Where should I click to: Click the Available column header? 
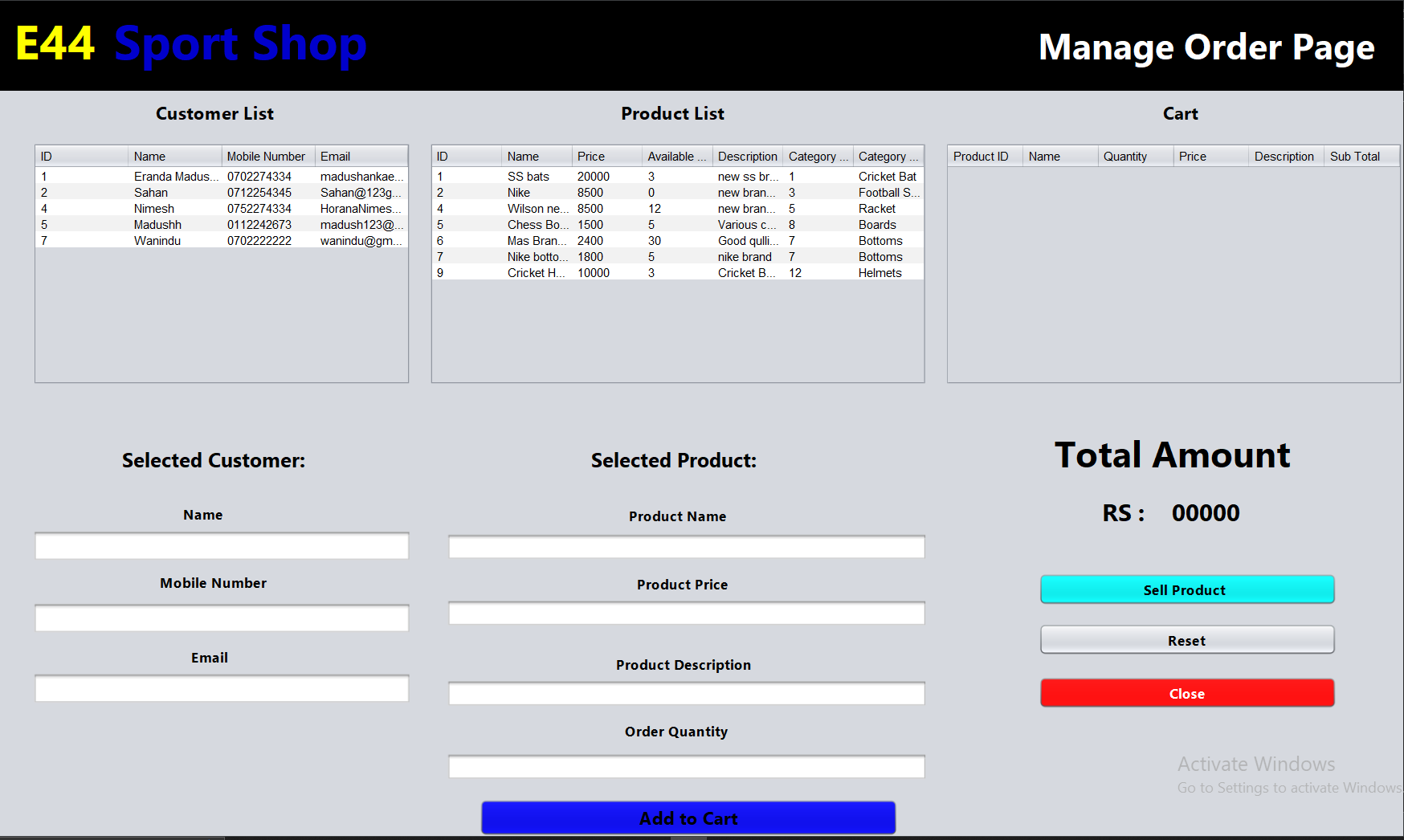676,157
